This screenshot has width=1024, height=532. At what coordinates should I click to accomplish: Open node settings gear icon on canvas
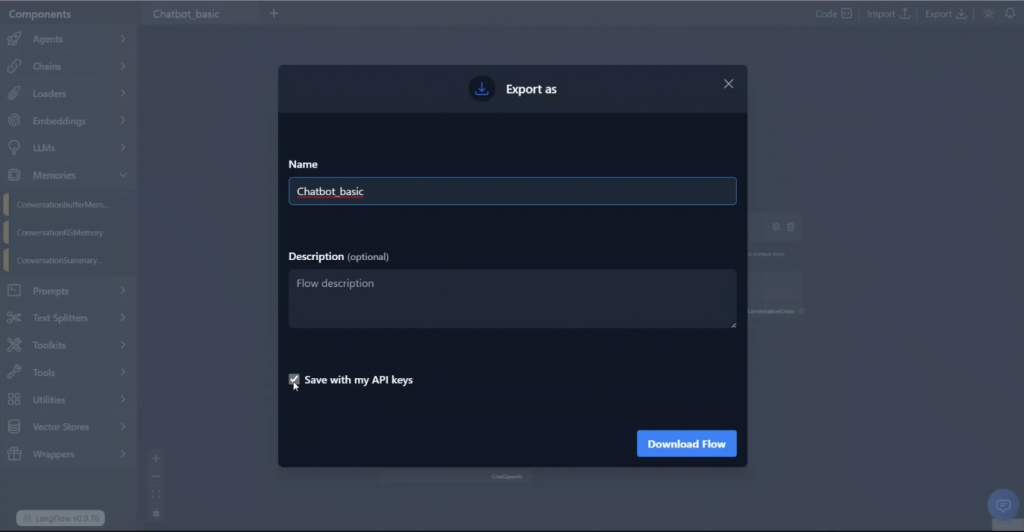(776, 227)
